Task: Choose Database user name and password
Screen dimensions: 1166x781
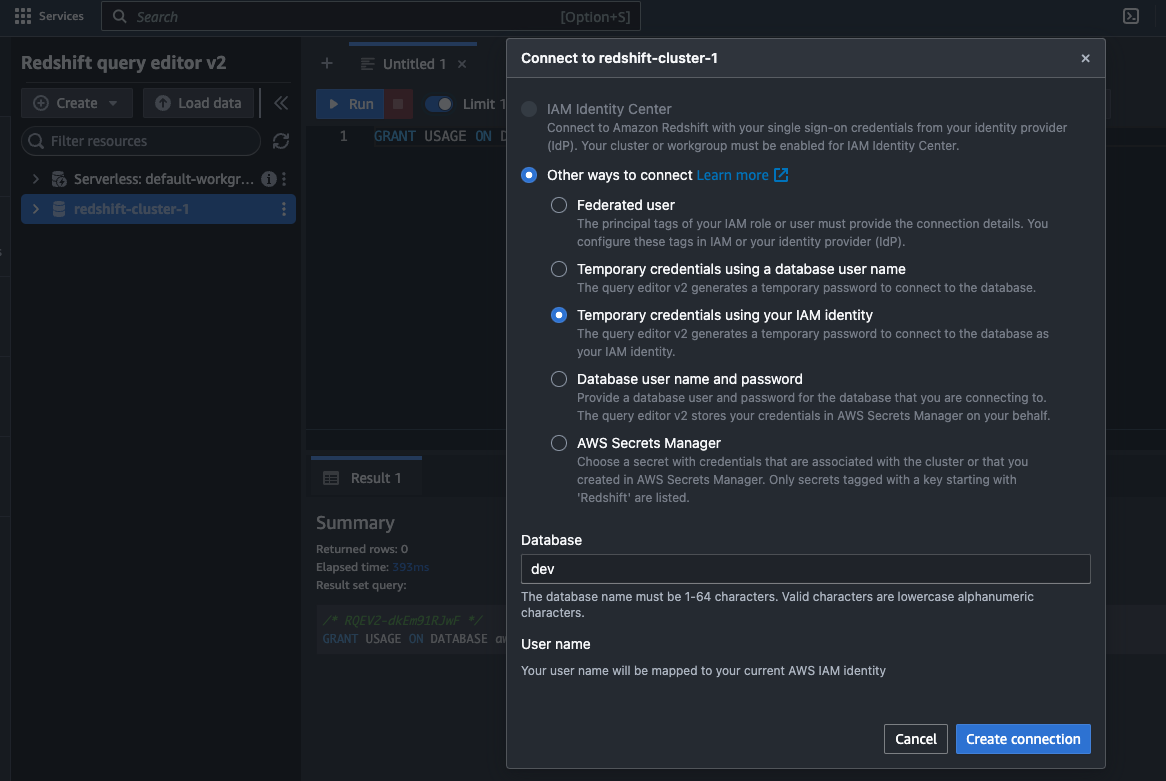Action: tap(558, 379)
